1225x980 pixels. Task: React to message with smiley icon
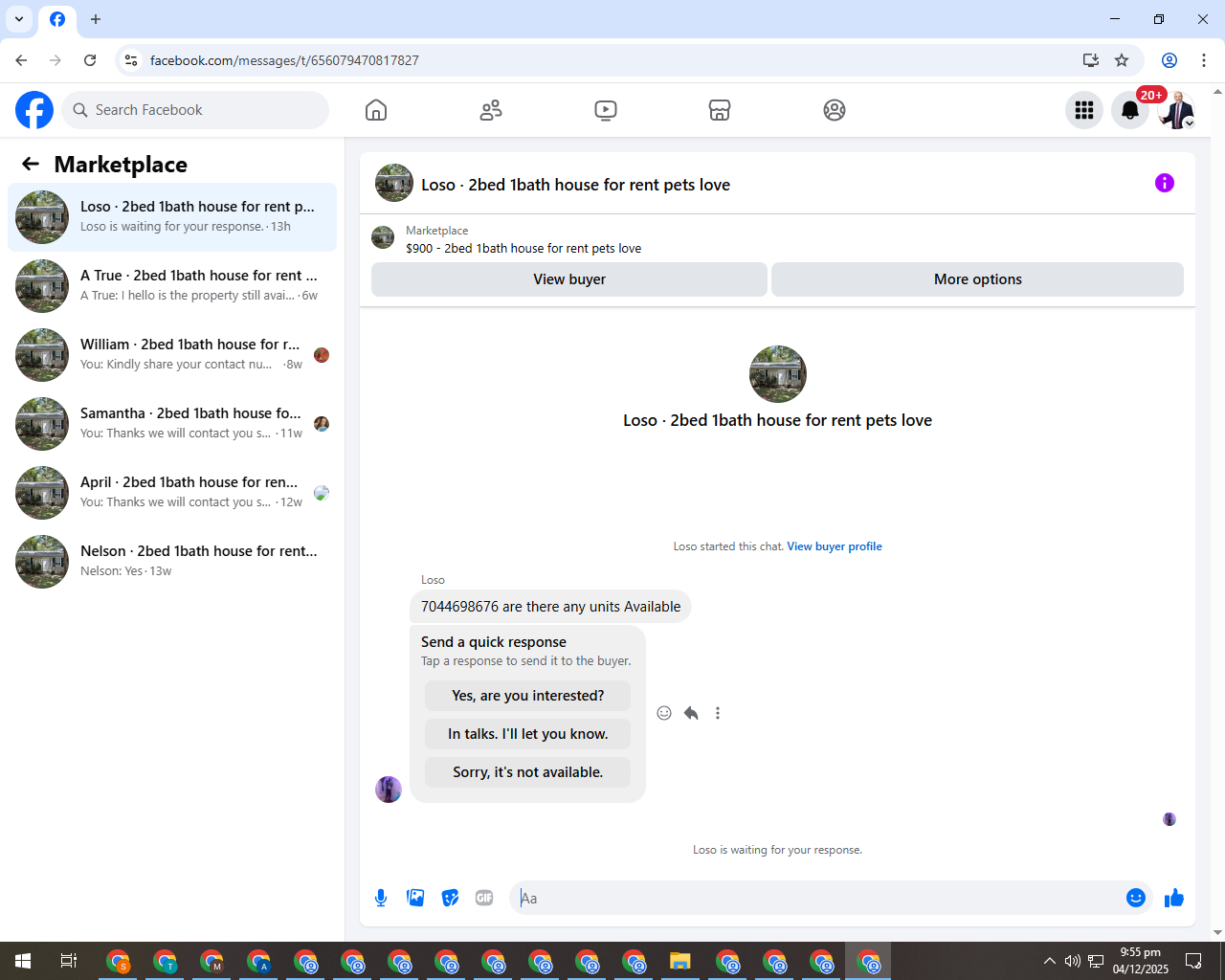(664, 713)
